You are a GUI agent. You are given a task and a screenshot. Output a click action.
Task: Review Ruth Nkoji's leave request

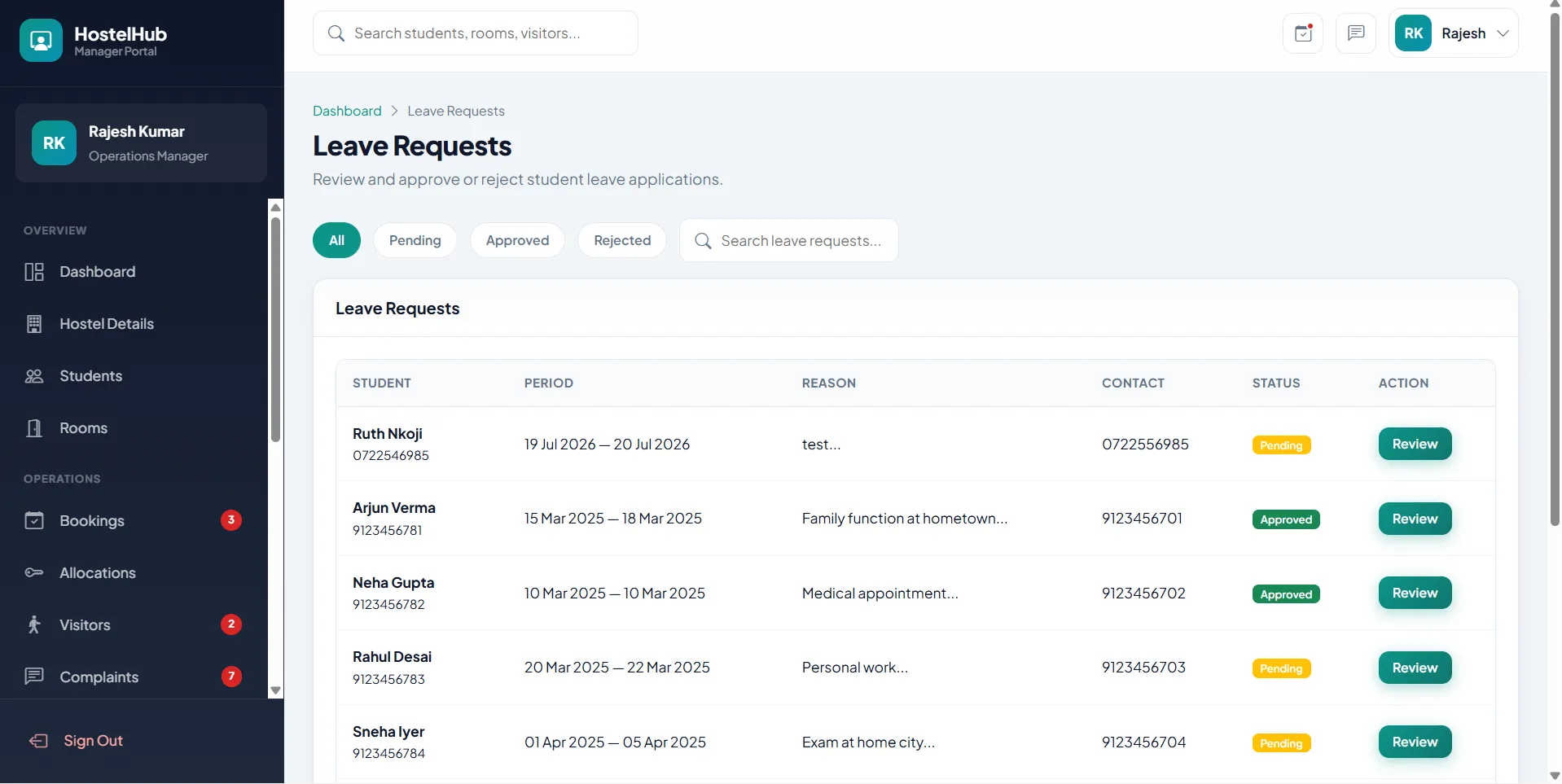click(x=1415, y=444)
